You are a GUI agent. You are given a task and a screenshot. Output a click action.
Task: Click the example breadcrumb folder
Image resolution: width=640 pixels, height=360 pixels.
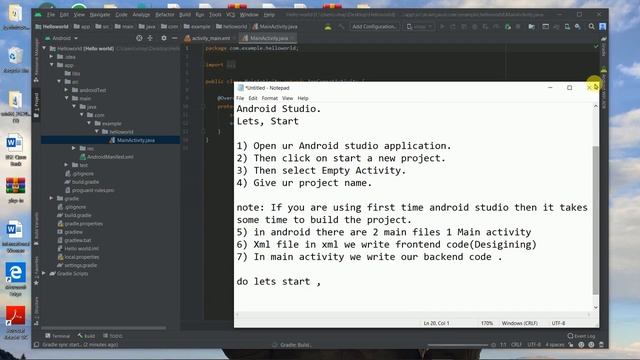(197, 27)
